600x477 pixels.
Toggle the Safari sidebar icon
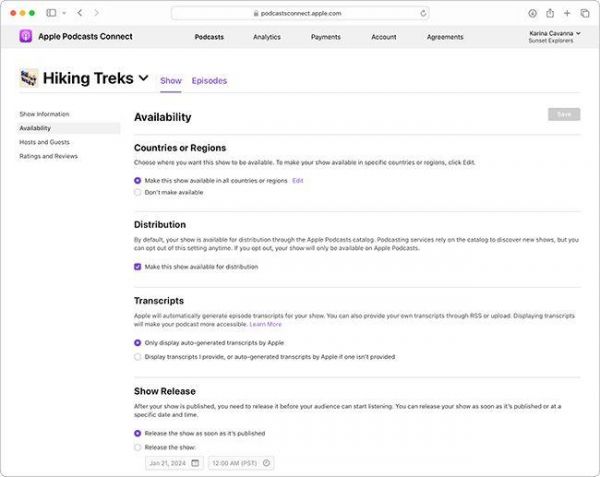point(52,13)
